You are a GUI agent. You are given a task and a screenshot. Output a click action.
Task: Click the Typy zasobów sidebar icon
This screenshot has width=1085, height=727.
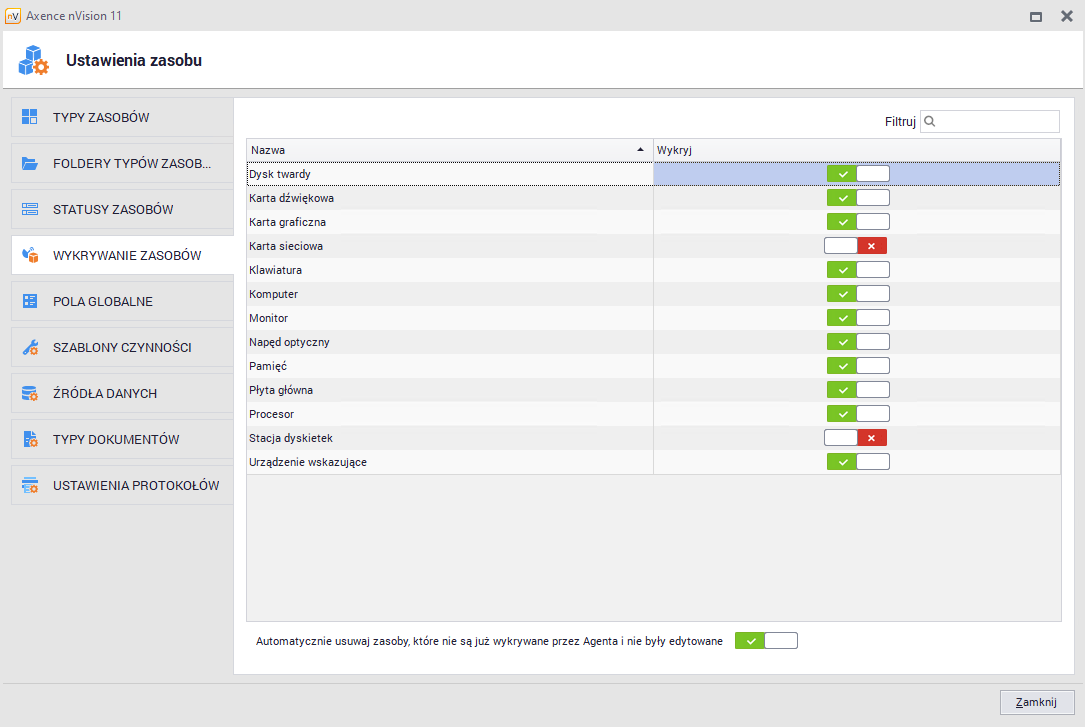click(30, 117)
